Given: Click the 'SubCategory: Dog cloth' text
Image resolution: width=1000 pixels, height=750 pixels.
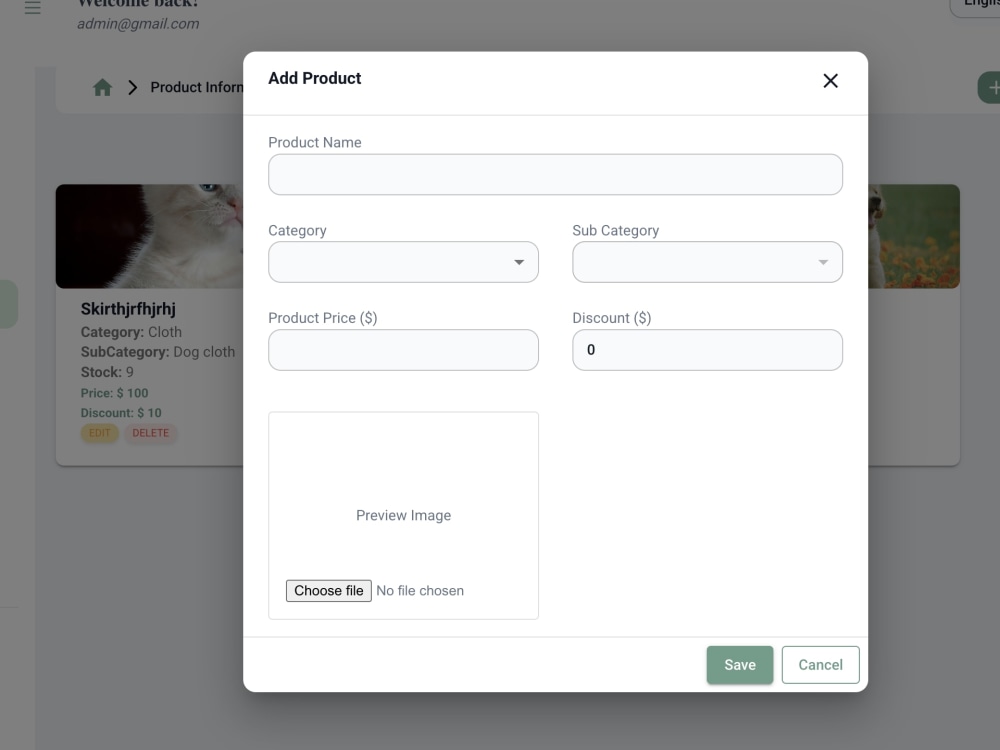Looking at the screenshot, I should [158, 352].
